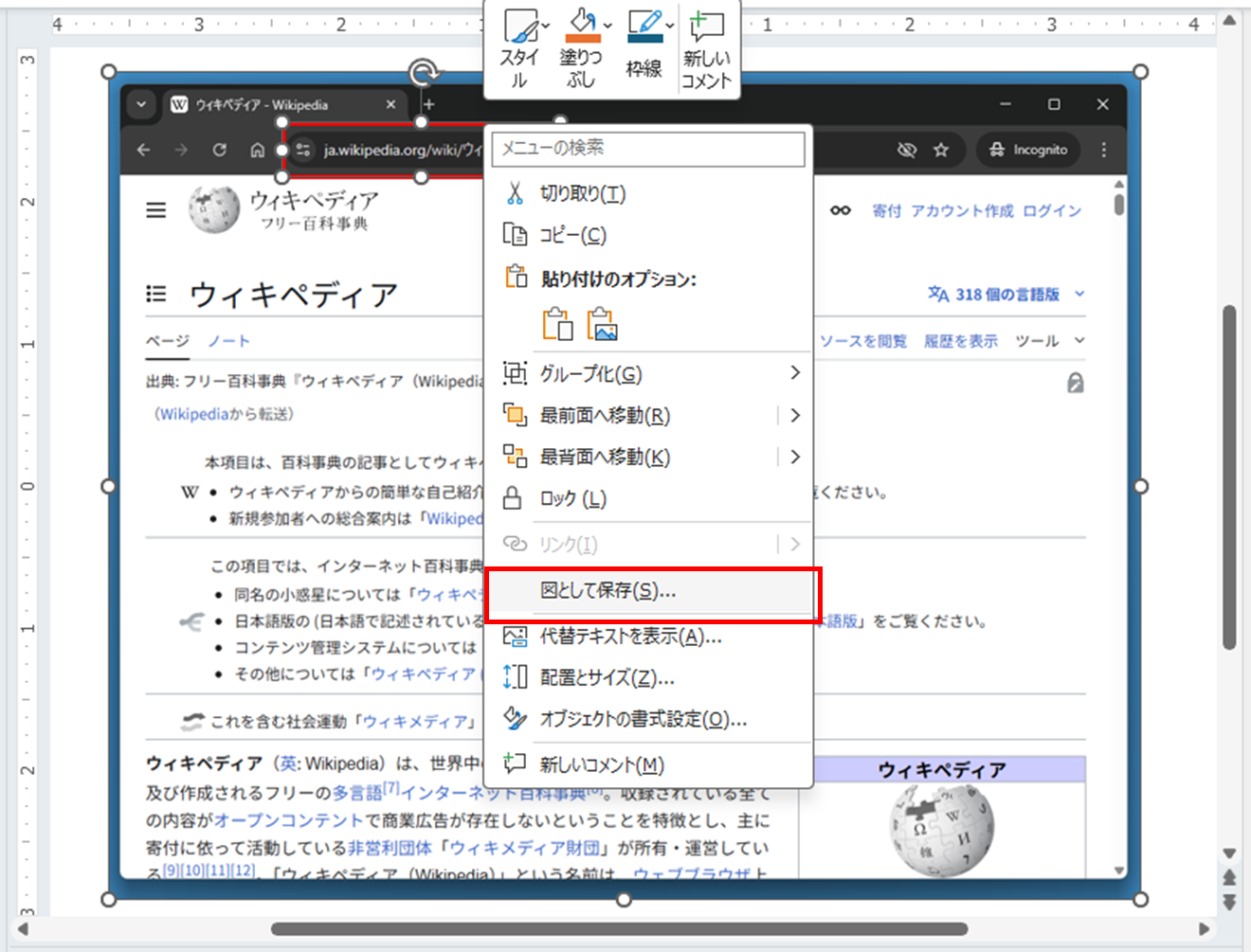Viewport: 1251px width, 952px height.
Task: Click the menu search field (メニューの検索)
Action: coord(648,148)
